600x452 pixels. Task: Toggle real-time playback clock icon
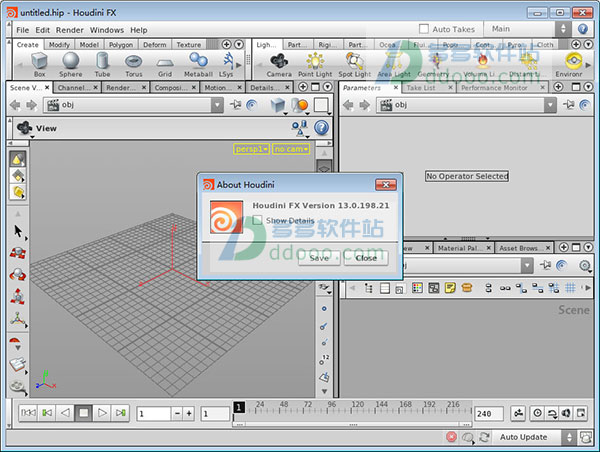pos(538,413)
